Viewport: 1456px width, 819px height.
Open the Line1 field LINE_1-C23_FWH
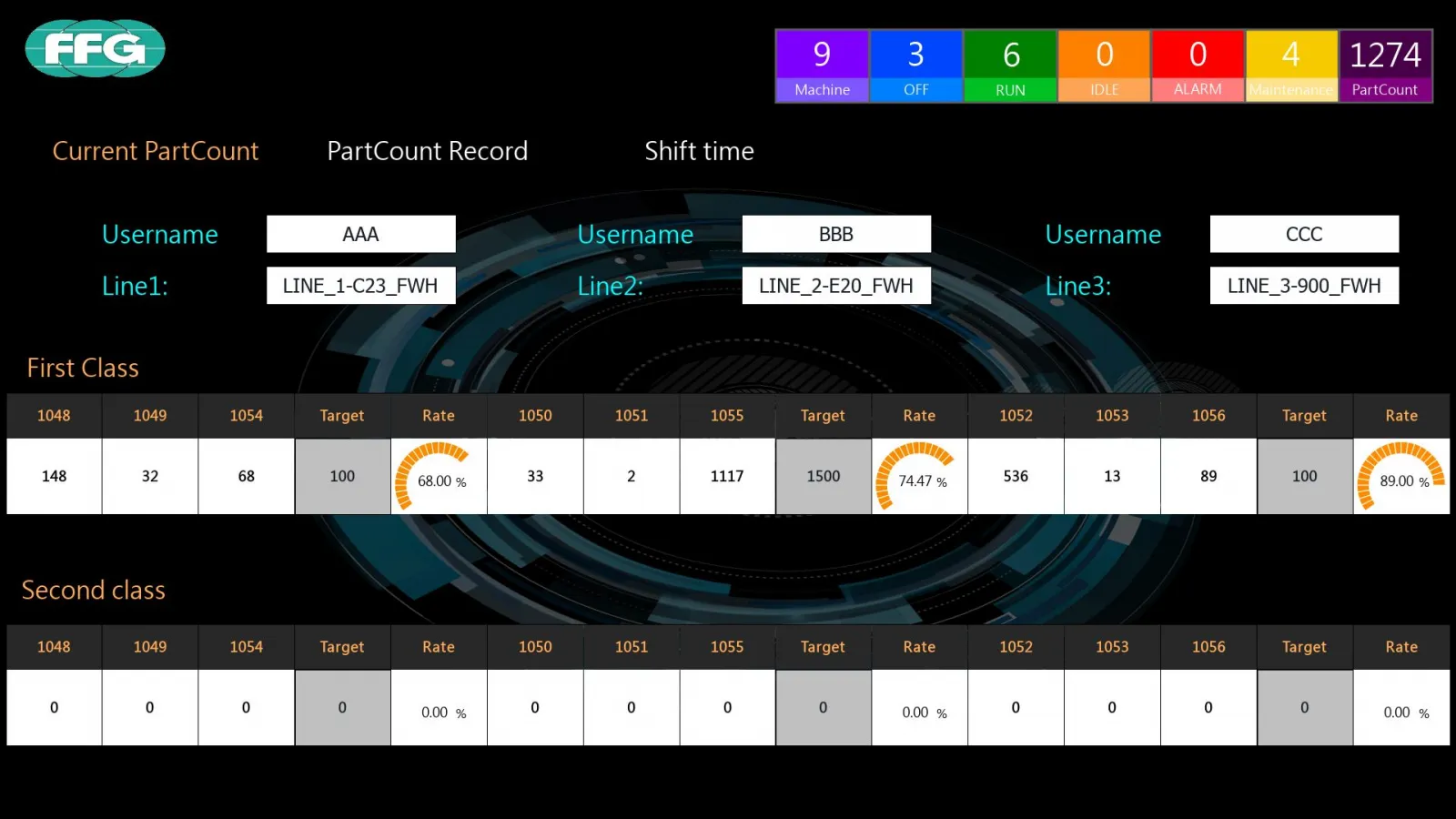tap(360, 286)
